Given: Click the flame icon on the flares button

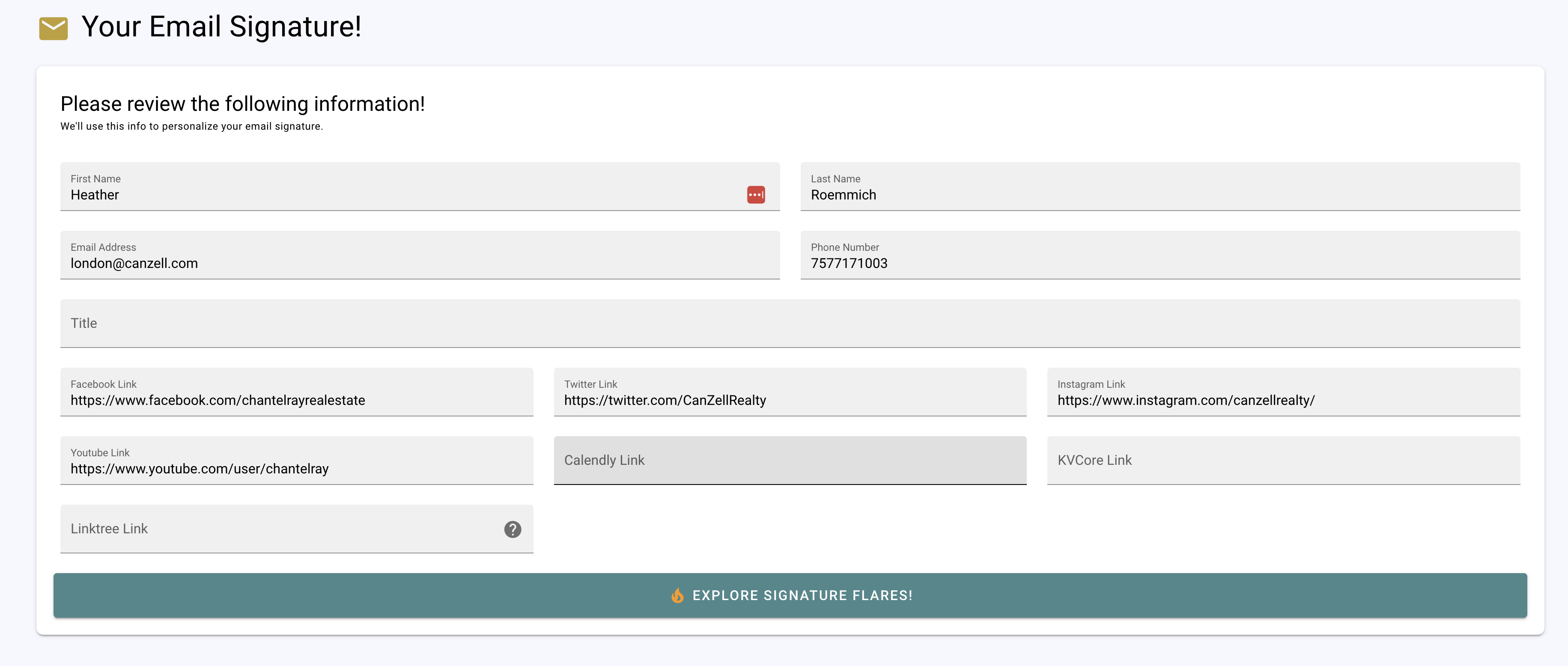Looking at the screenshot, I should 677,595.
